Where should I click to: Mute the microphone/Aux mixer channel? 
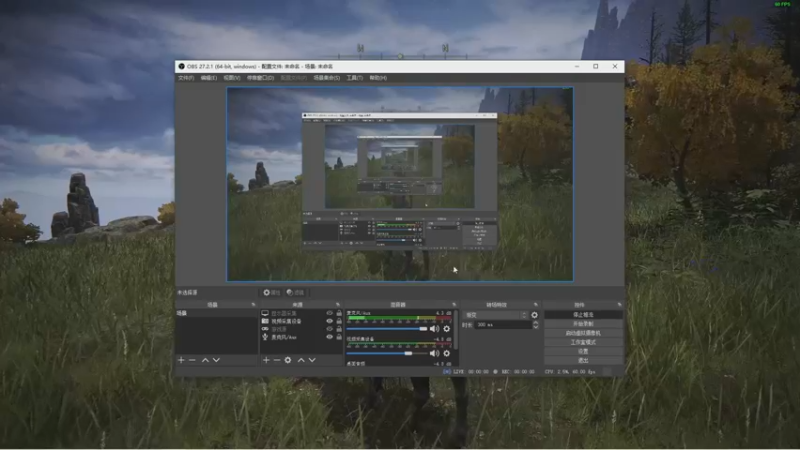[x=434, y=329]
